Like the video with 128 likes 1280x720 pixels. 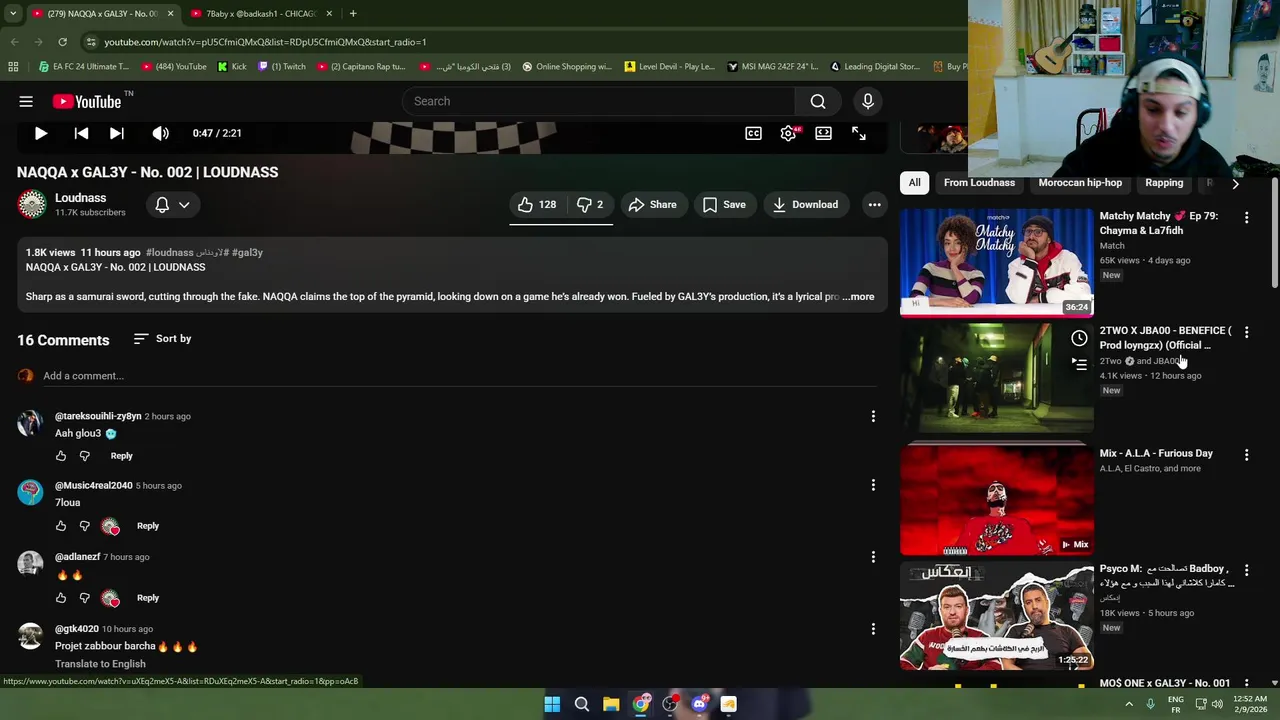[537, 204]
